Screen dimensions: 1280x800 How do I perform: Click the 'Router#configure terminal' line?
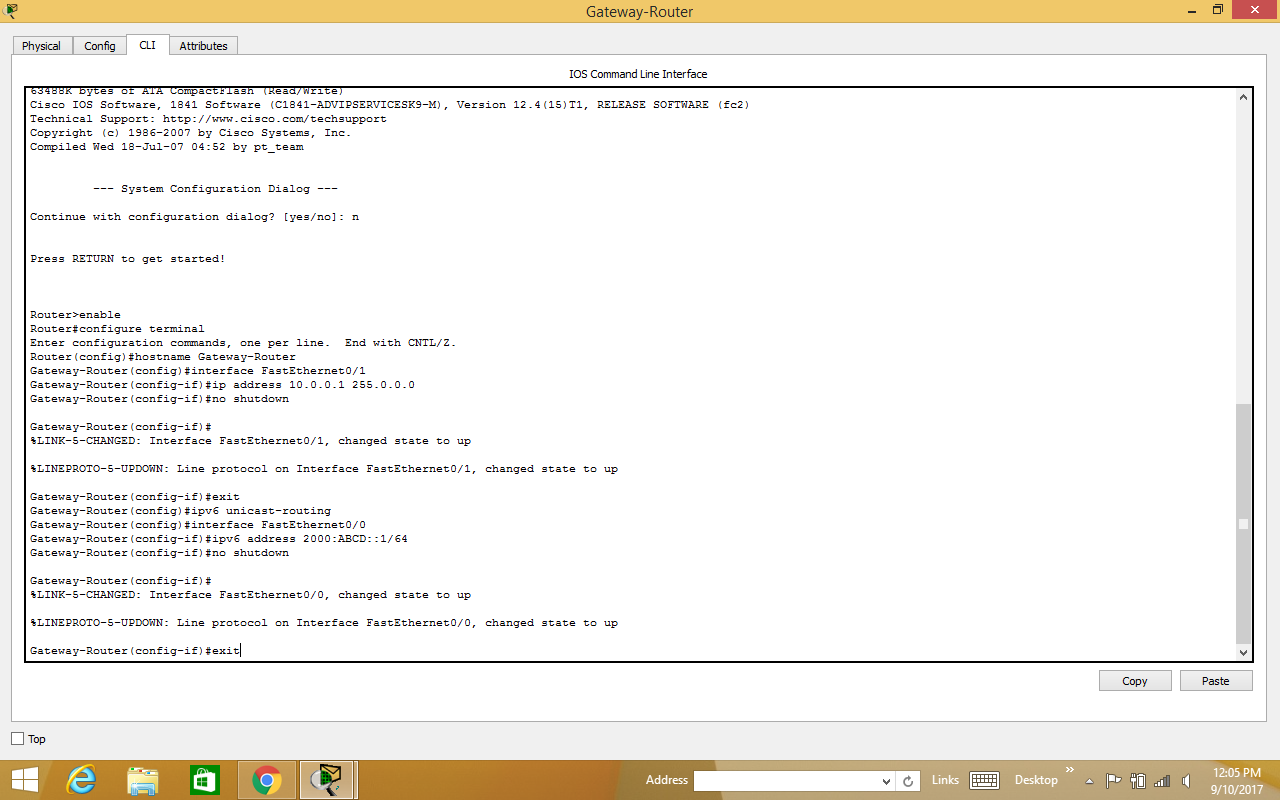[117, 329]
